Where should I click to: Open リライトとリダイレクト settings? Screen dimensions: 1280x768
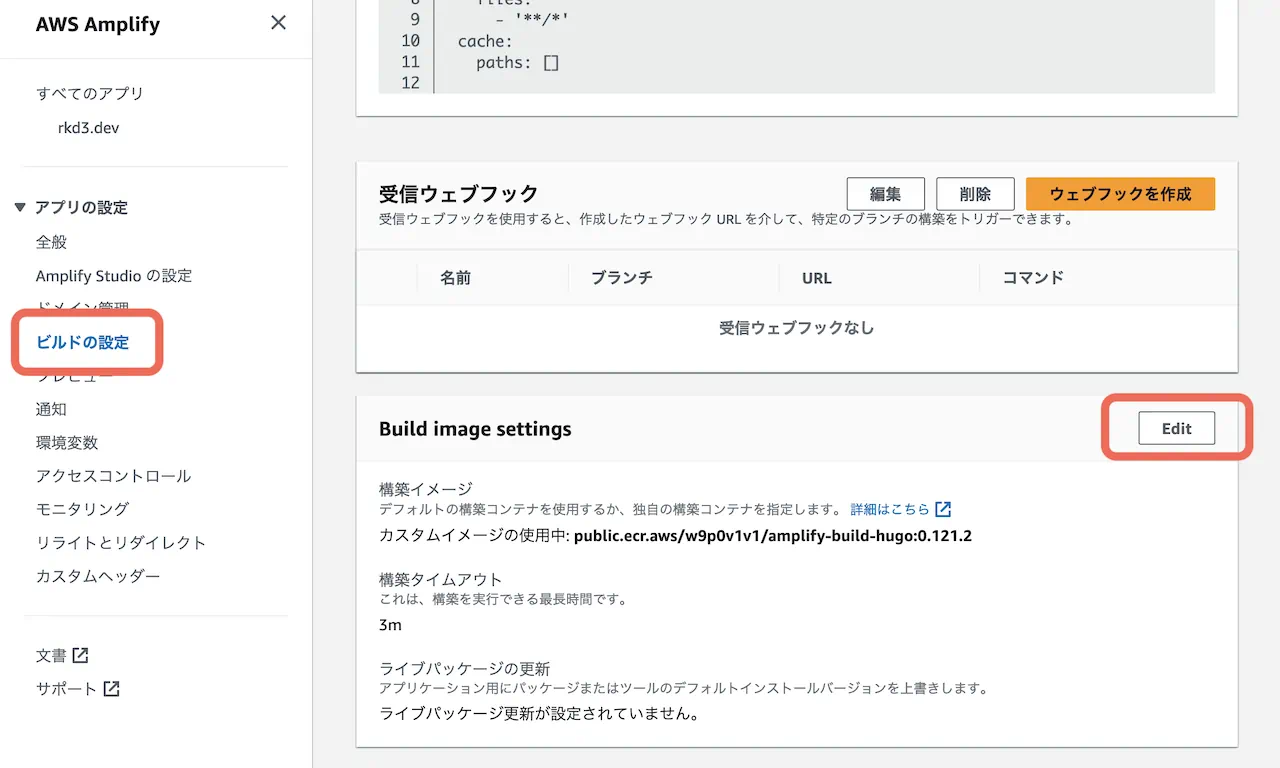pos(117,544)
